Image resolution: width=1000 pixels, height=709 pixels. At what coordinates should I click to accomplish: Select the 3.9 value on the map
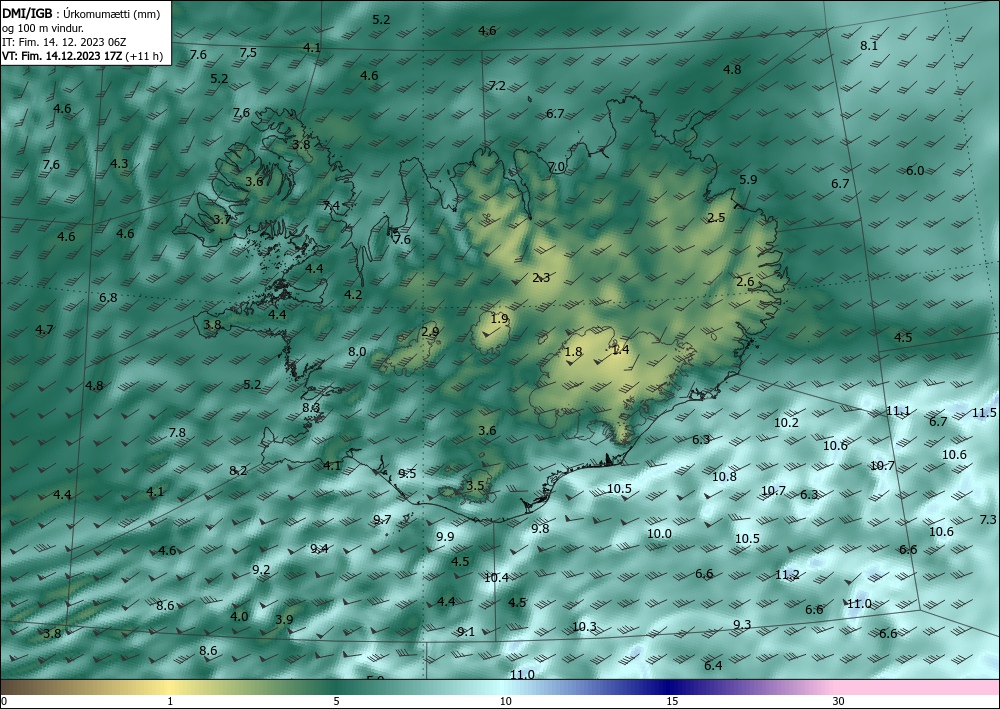284,620
